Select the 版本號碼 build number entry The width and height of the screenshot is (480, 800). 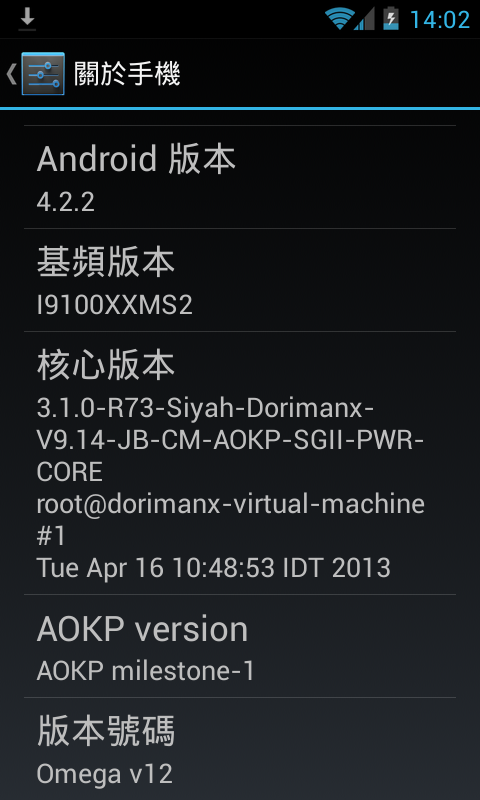(x=240, y=748)
